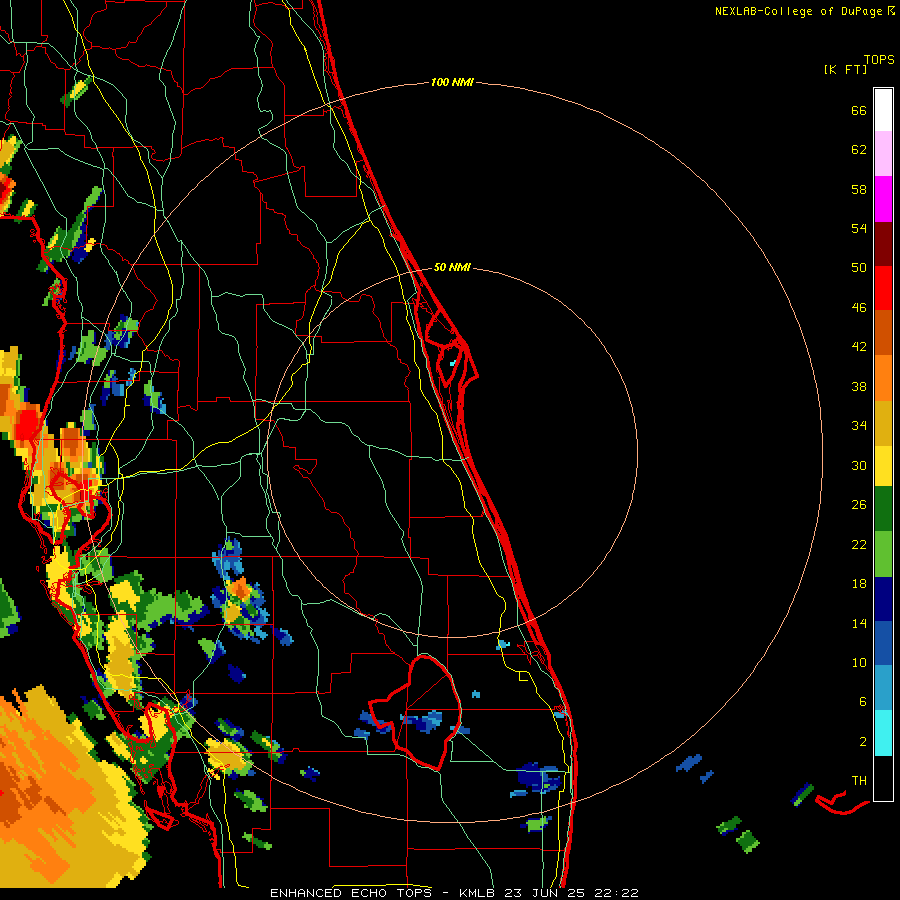The width and height of the screenshot is (900, 900).
Task: Click the dark green swatch at 26
Action: [x=883, y=509]
